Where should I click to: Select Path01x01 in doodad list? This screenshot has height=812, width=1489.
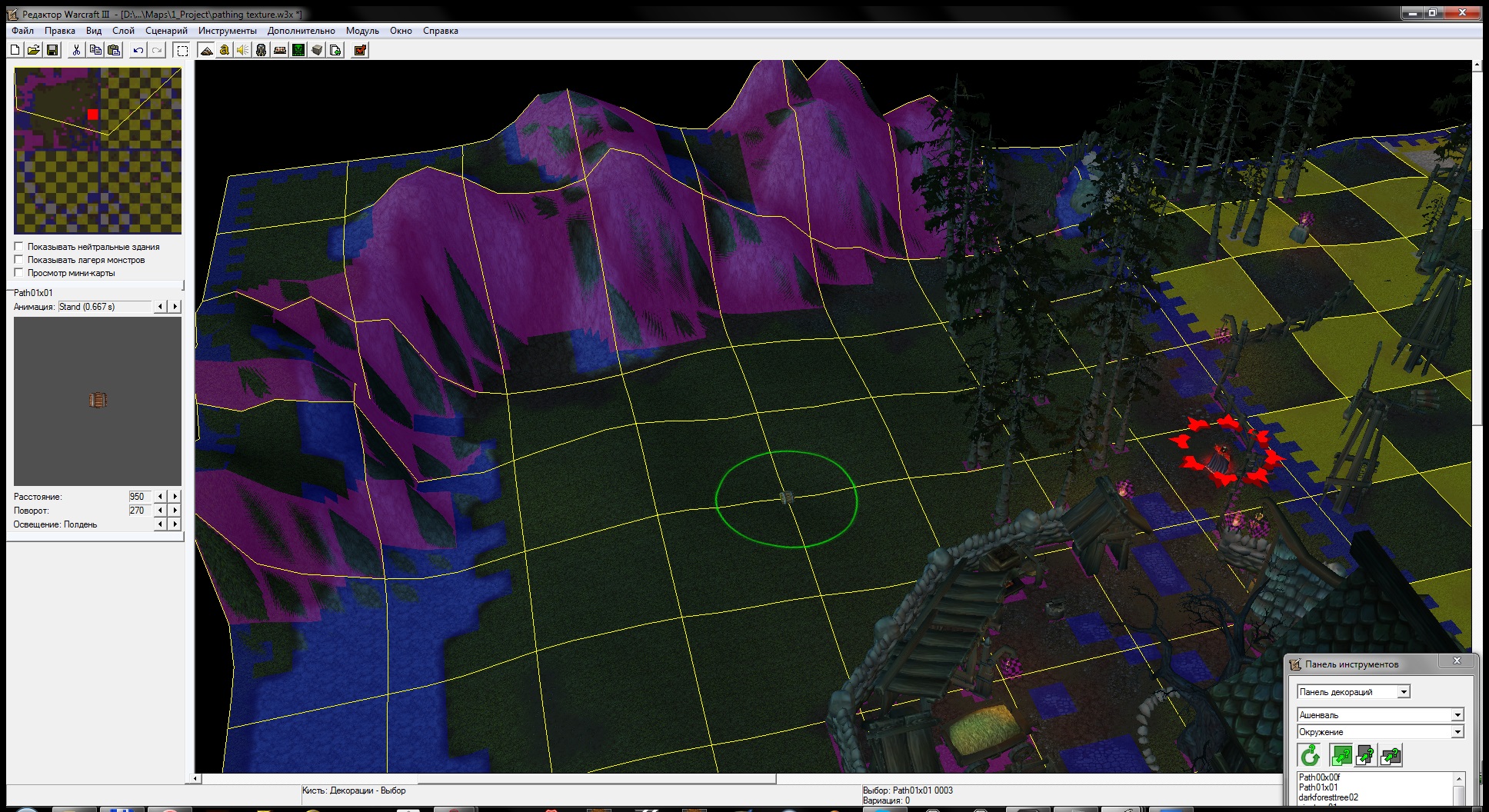(x=1318, y=787)
